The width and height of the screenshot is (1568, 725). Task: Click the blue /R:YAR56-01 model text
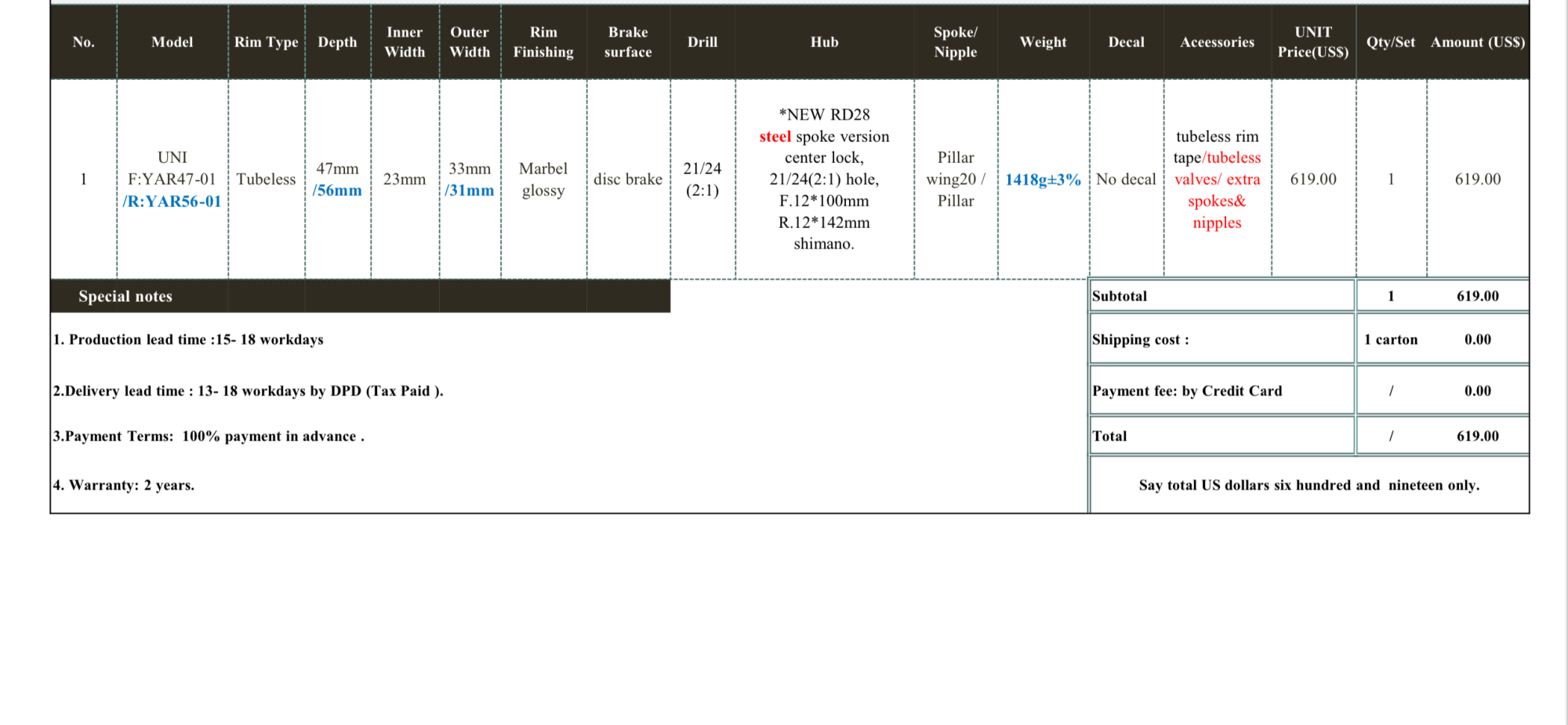coord(172,201)
